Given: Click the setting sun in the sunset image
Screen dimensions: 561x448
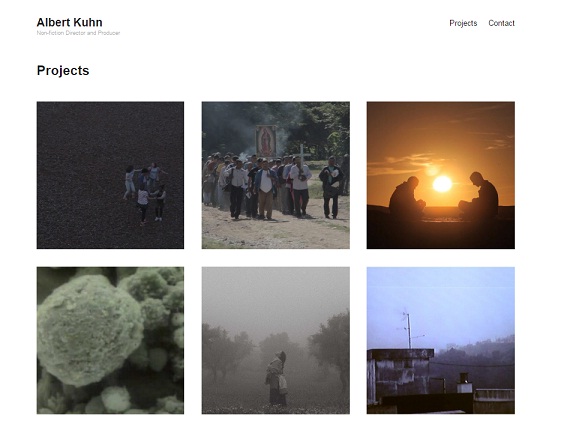Looking at the screenshot, I should 442,184.
